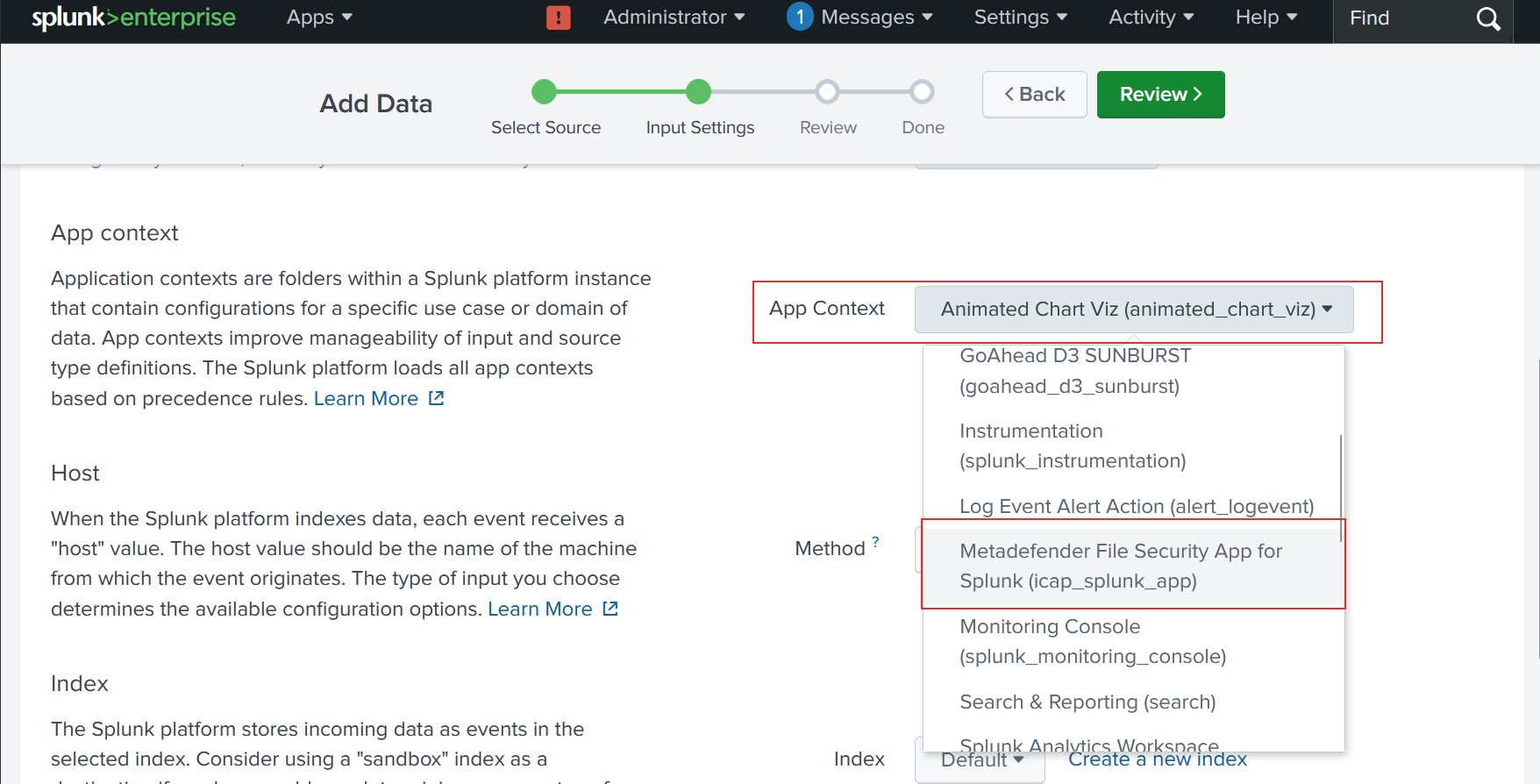
Task: Click external link icon after App context Learn More
Action: click(x=437, y=398)
